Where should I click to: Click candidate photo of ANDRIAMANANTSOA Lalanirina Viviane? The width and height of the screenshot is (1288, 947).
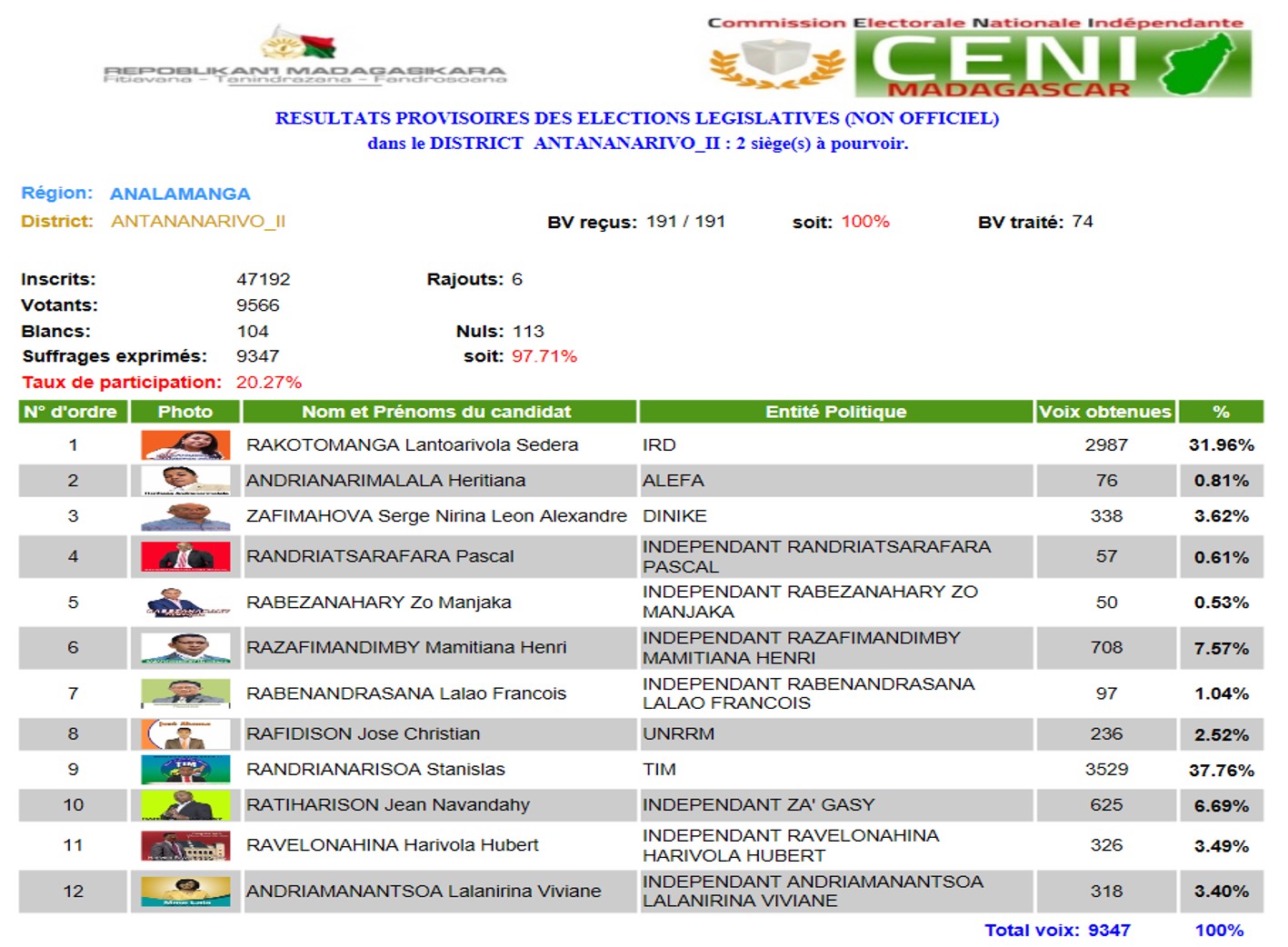(185, 892)
